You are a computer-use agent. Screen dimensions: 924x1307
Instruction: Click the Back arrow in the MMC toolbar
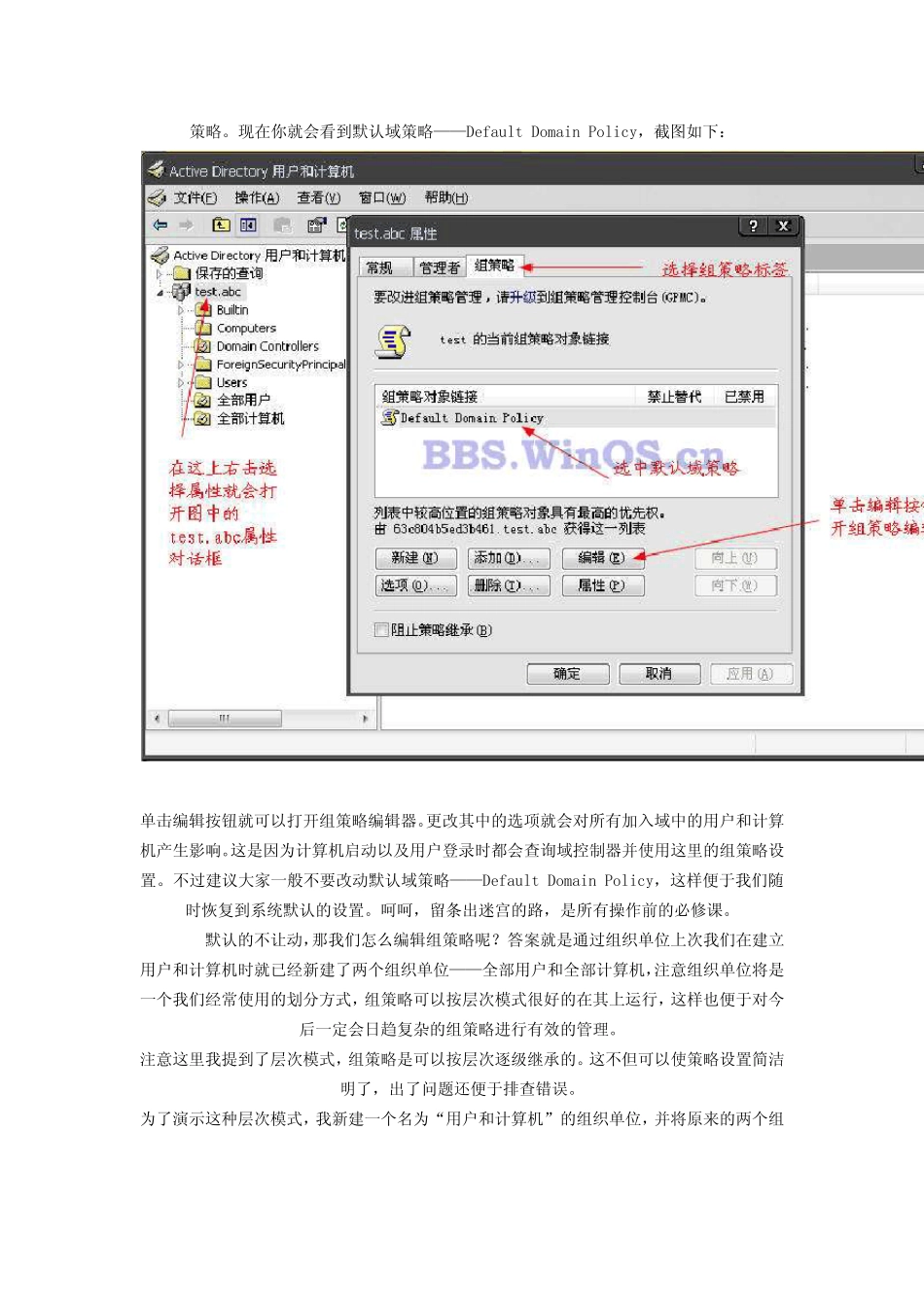coord(160,225)
